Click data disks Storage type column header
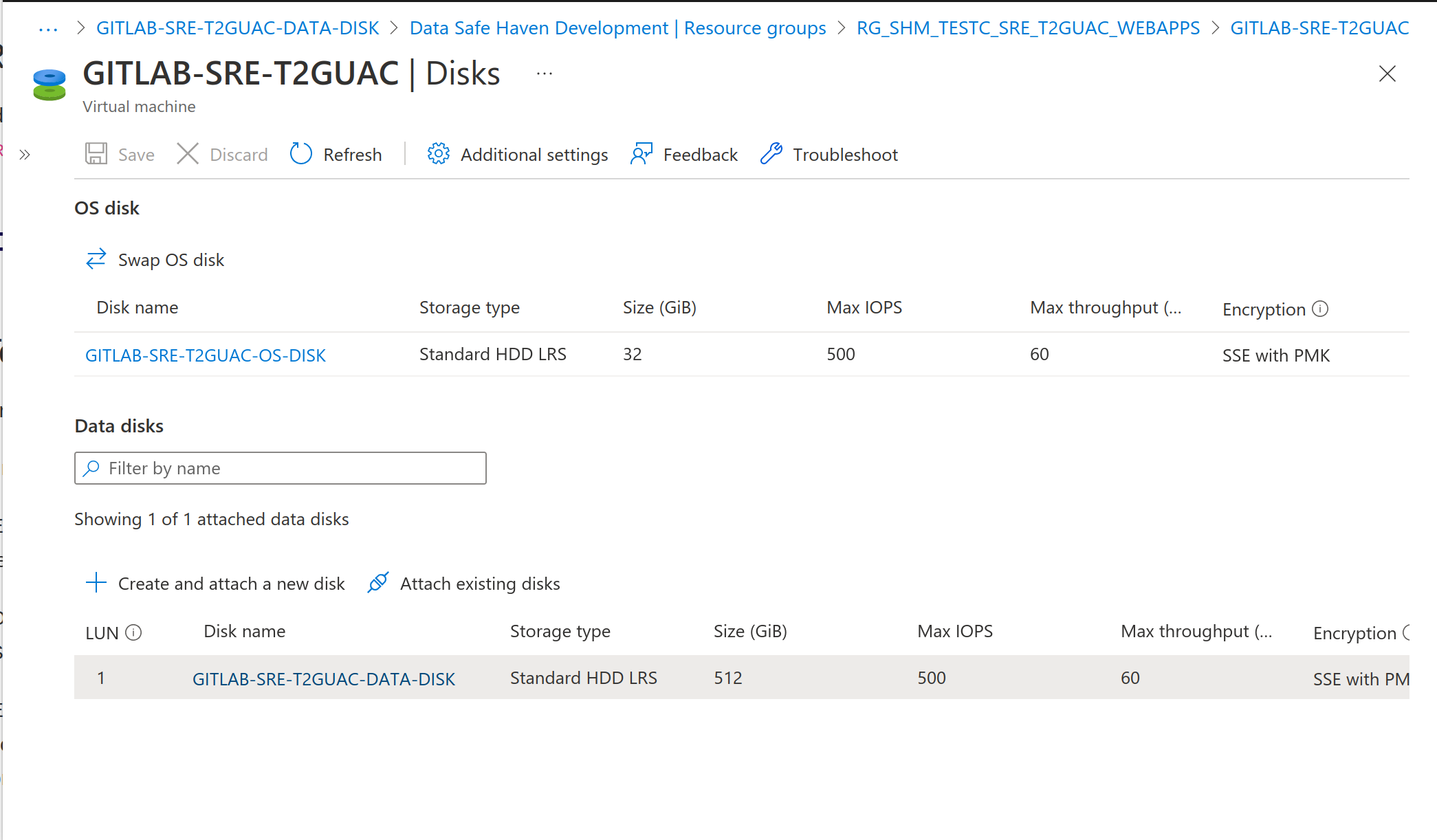 pos(560,632)
